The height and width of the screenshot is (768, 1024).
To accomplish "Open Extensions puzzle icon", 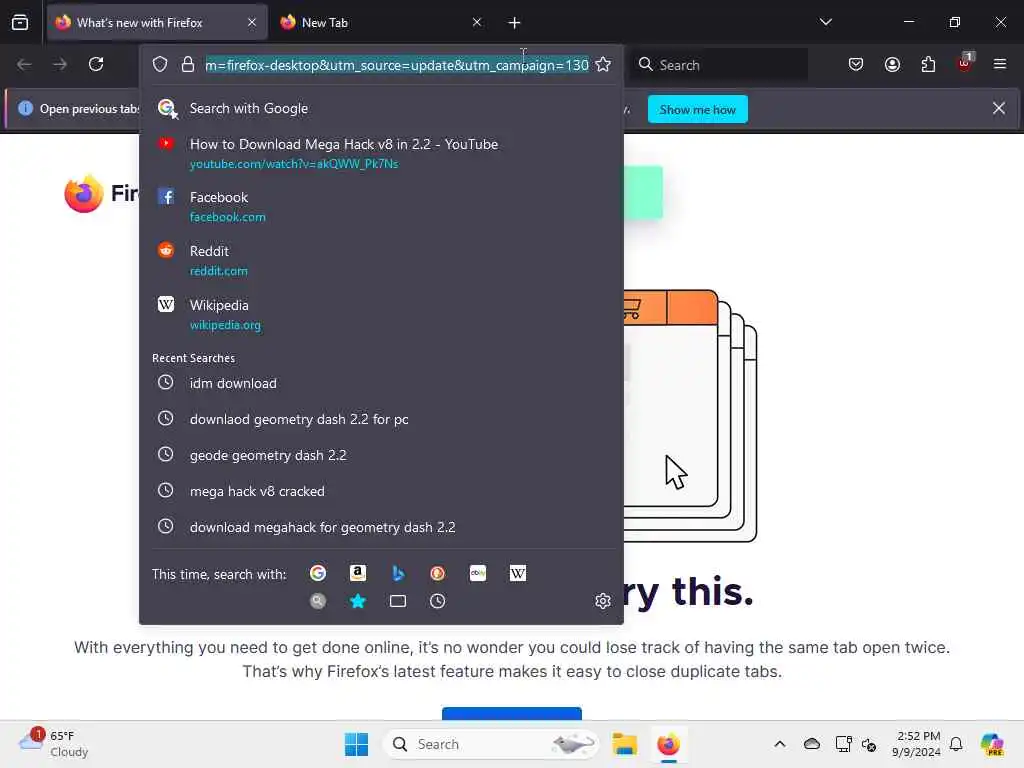I will 928,64.
